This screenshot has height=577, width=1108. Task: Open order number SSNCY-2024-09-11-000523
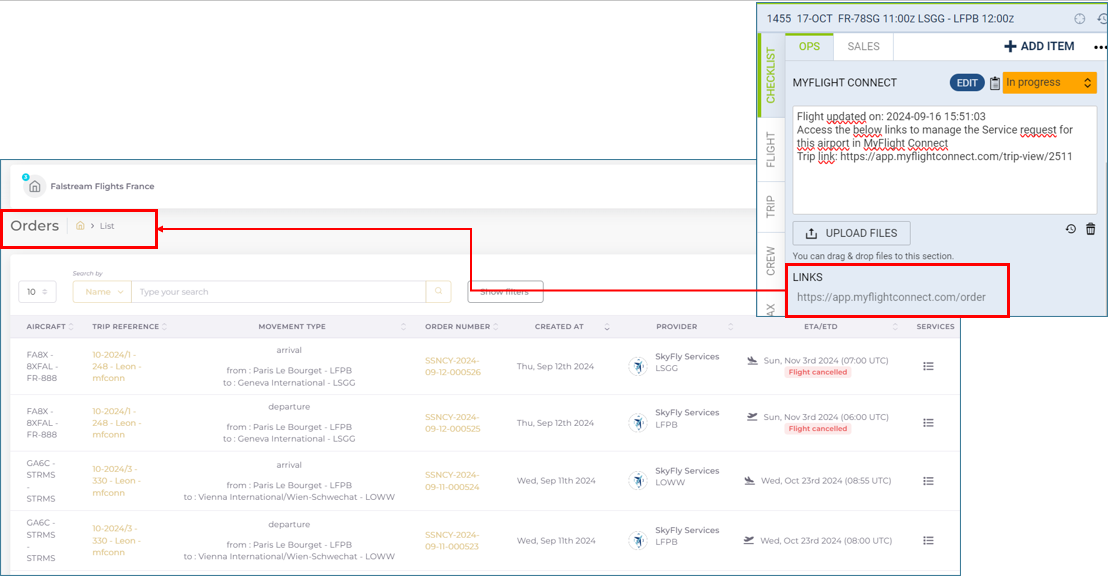pos(452,540)
